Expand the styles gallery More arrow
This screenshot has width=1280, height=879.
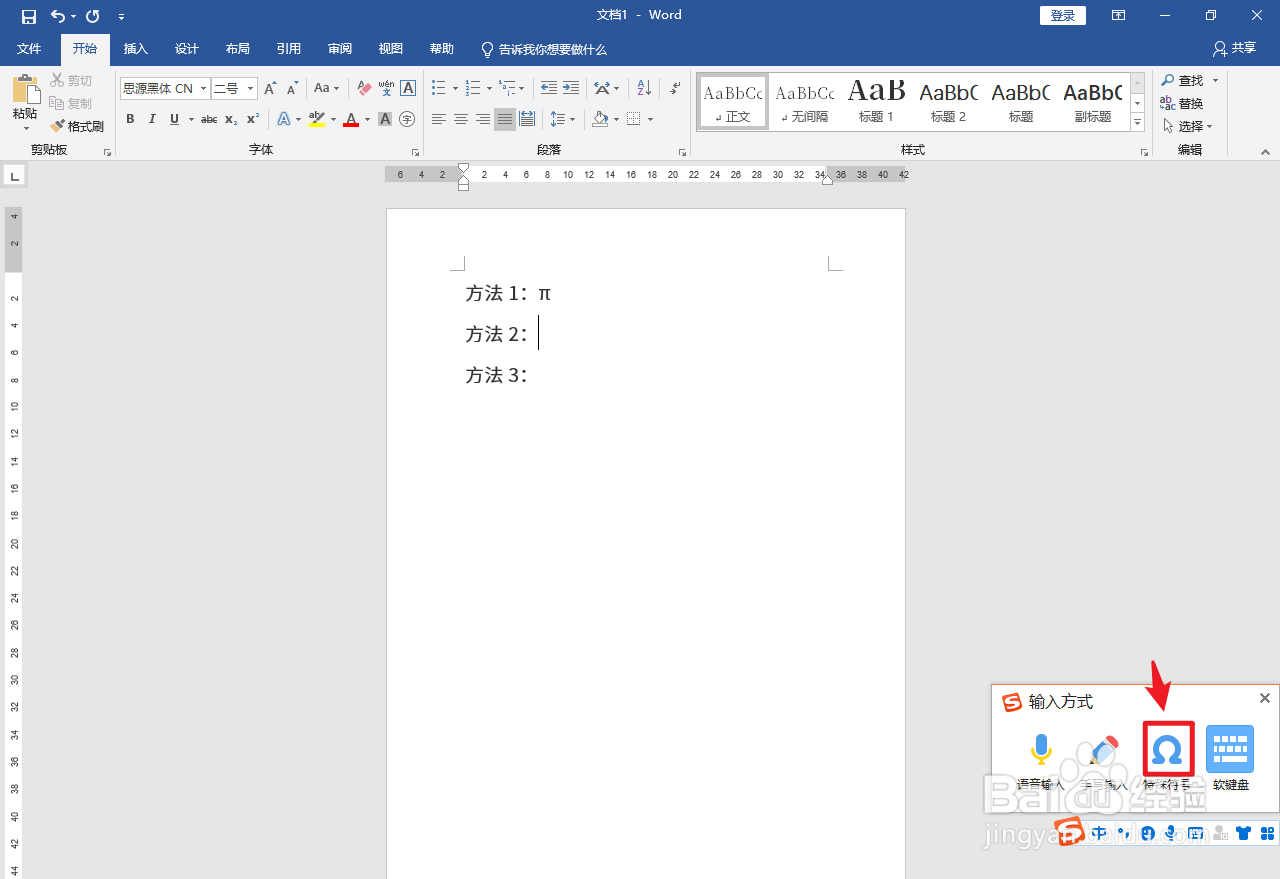pyautogui.click(x=1137, y=122)
